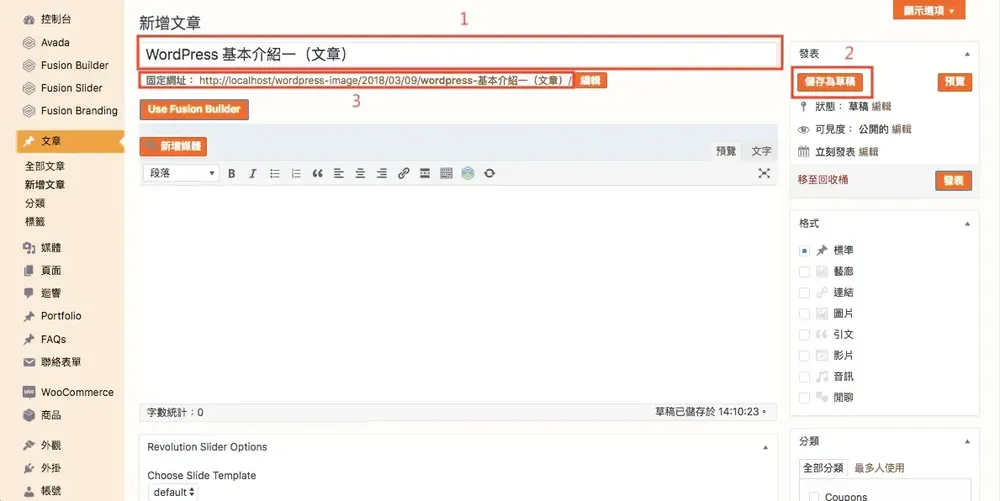This screenshot has width=1000, height=501.
Task: Click 新增媒體 add media button
Action: pyautogui.click(x=173, y=147)
